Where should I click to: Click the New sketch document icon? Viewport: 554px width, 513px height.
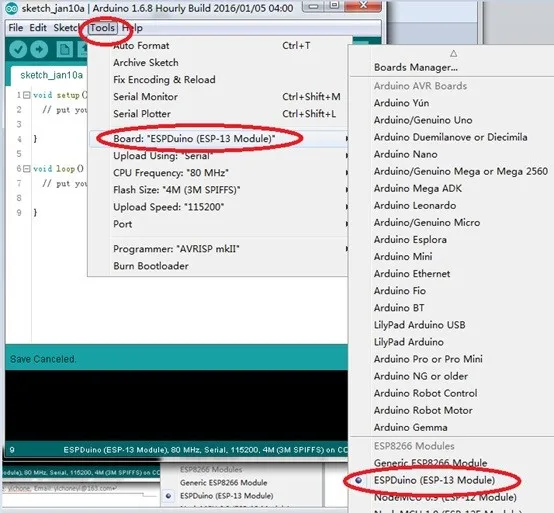click(x=65, y=49)
